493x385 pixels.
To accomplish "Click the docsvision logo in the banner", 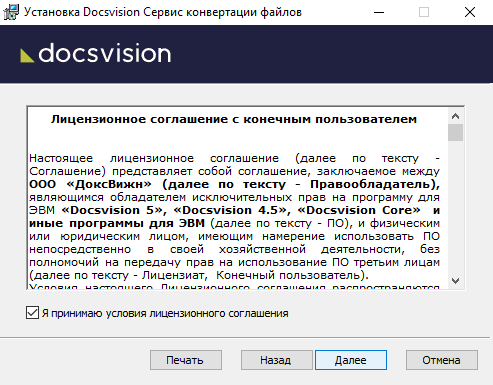I will [96, 53].
